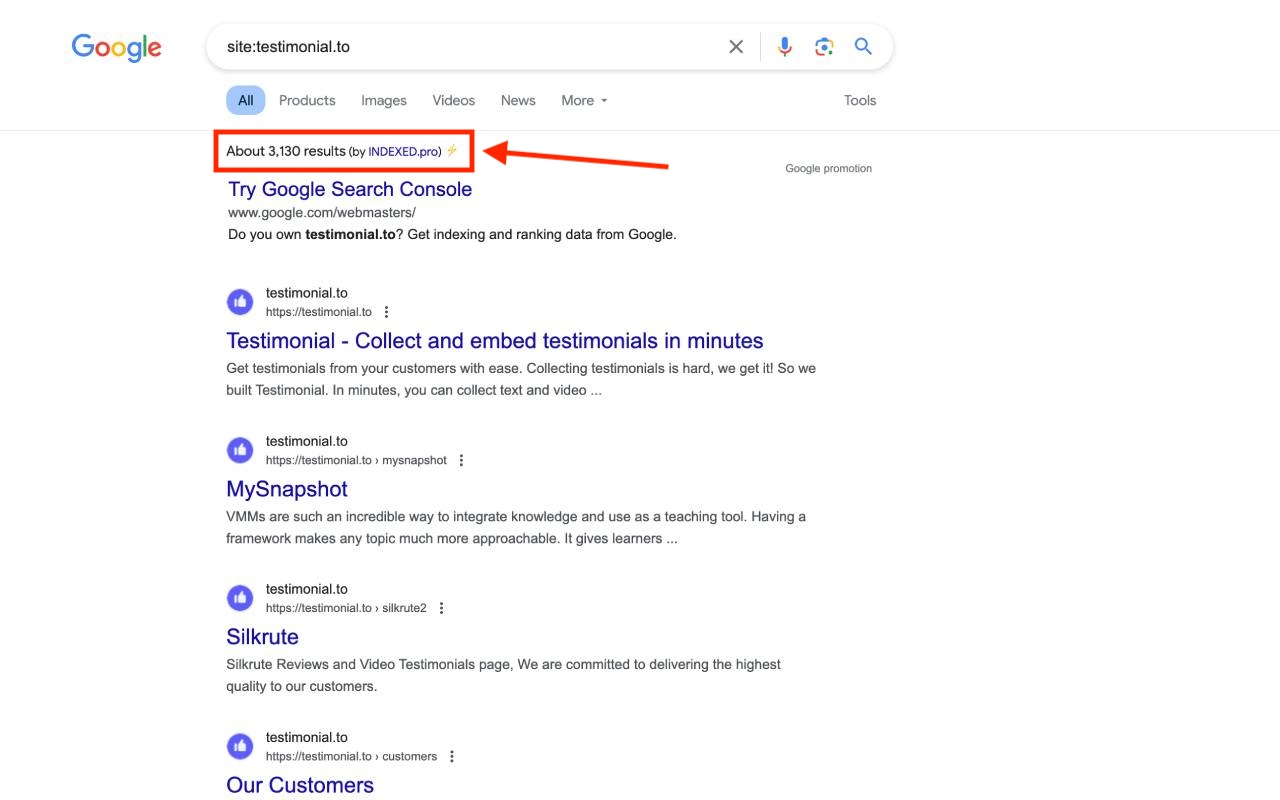Expand the More dropdown
The image size is (1280, 800).
[584, 100]
